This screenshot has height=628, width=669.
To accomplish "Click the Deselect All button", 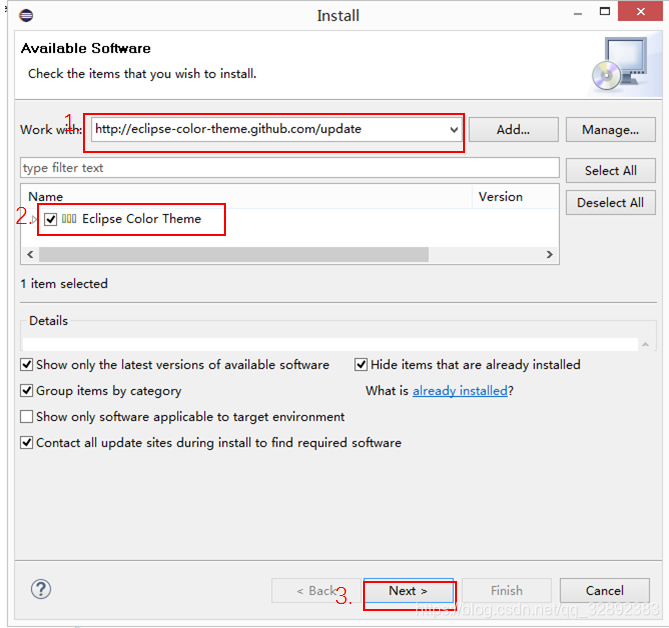I will (x=611, y=203).
